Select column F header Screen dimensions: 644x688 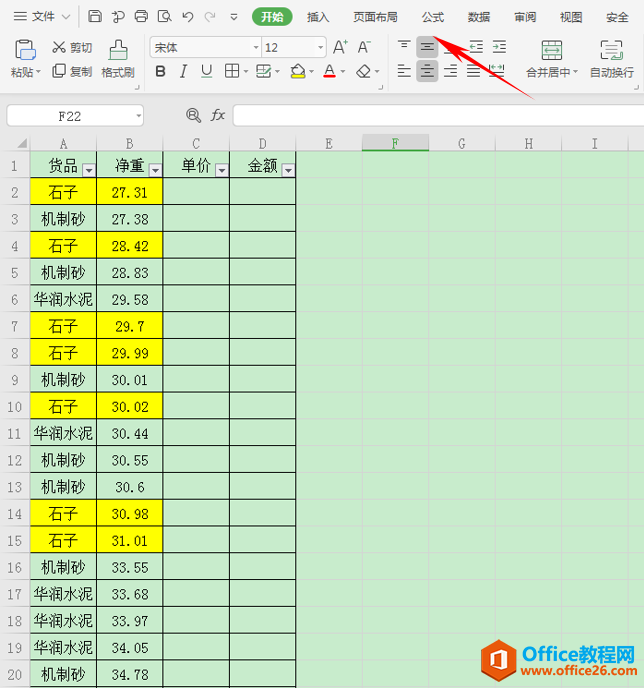click(x=395, y=143)
